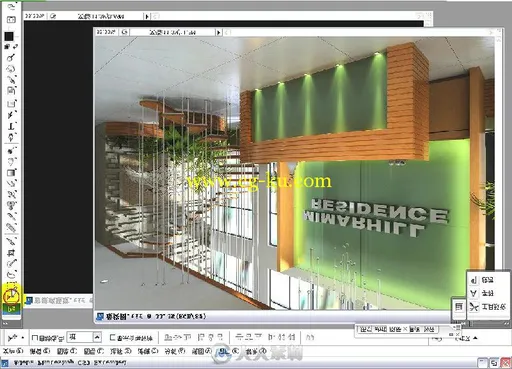Change the screen mode from the toolbar

point(11,6)
